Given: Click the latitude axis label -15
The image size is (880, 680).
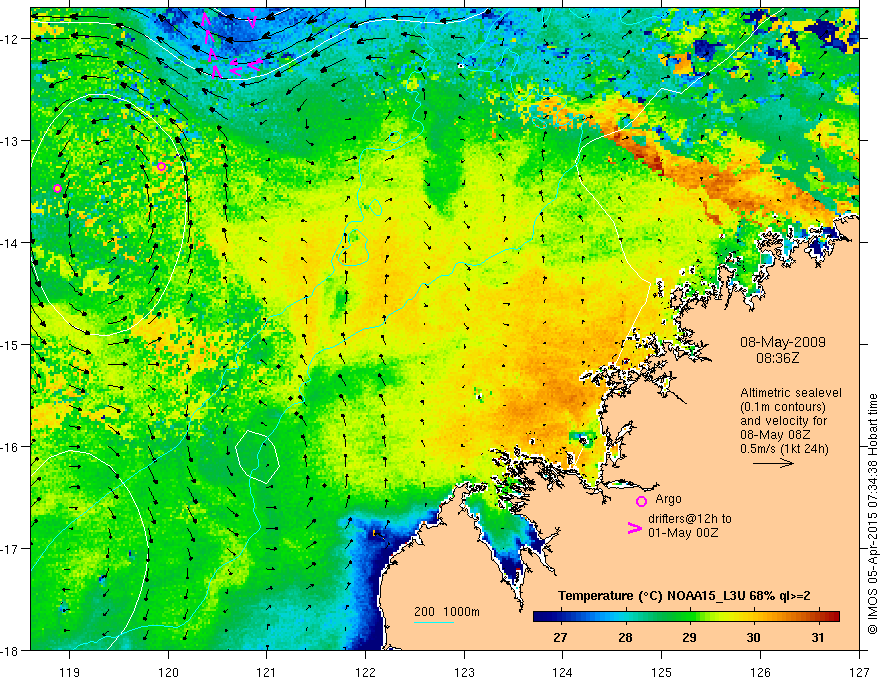Looking at the screenshot, I should (x=10, y=344).
